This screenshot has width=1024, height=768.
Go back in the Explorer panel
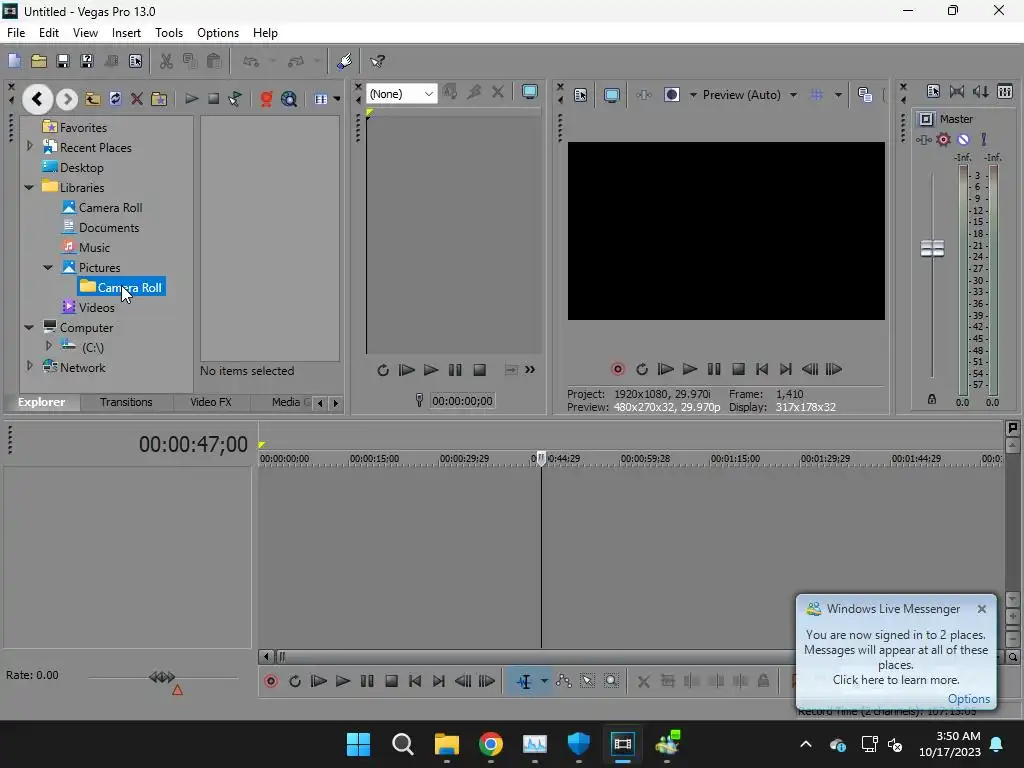pyautogui.click(x=37, y=99)
